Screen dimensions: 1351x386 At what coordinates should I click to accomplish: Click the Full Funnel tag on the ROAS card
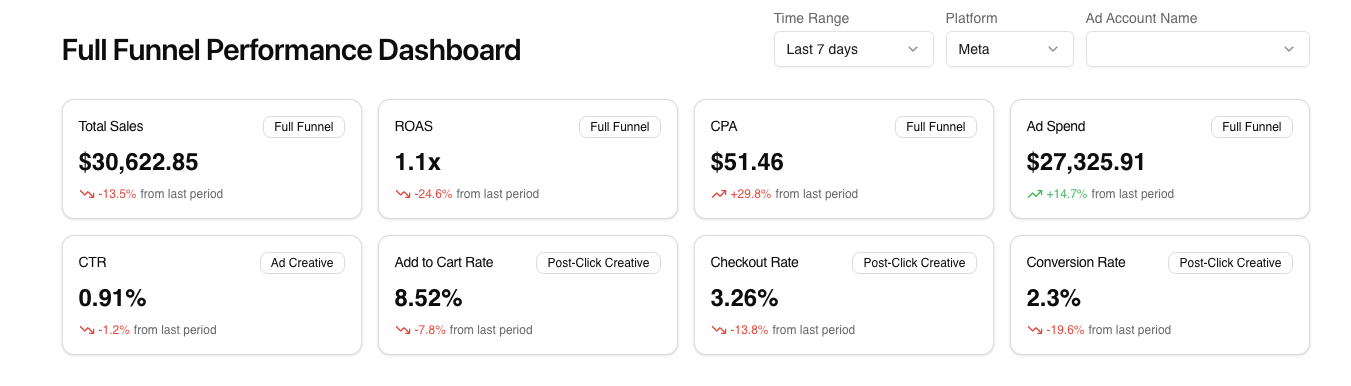(x=620, y=127)
